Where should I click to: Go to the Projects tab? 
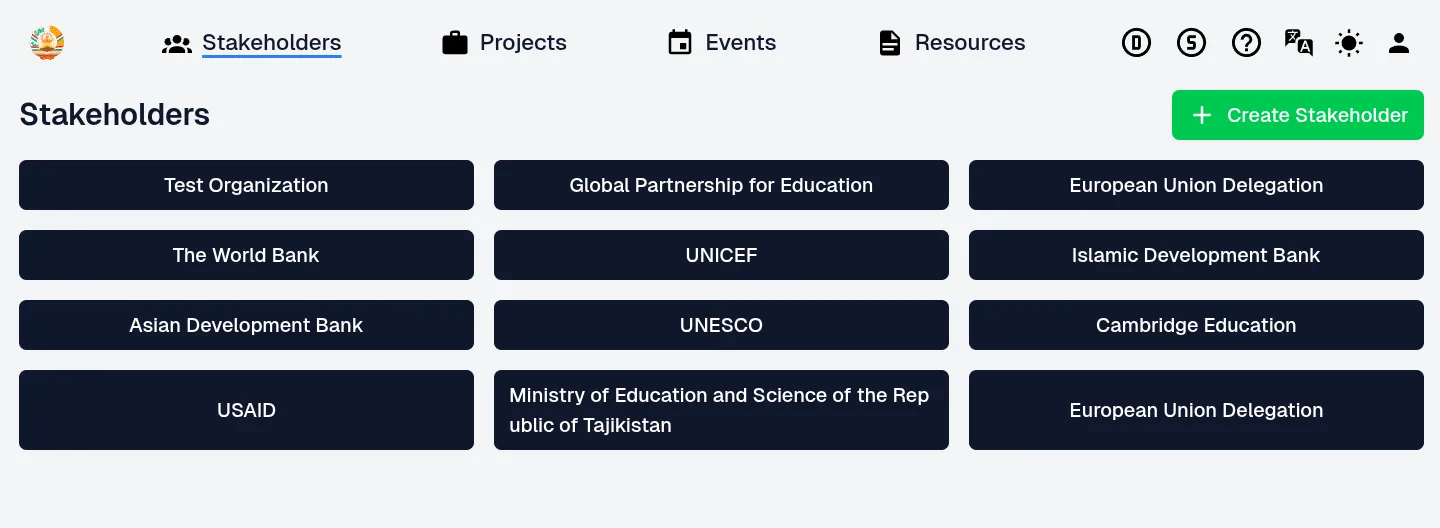pos(504,43)
